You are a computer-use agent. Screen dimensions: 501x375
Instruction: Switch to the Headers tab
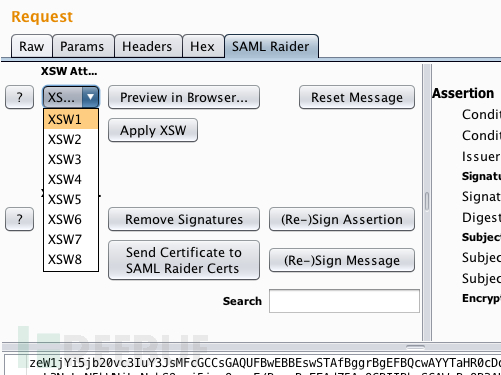click(147, 46)
